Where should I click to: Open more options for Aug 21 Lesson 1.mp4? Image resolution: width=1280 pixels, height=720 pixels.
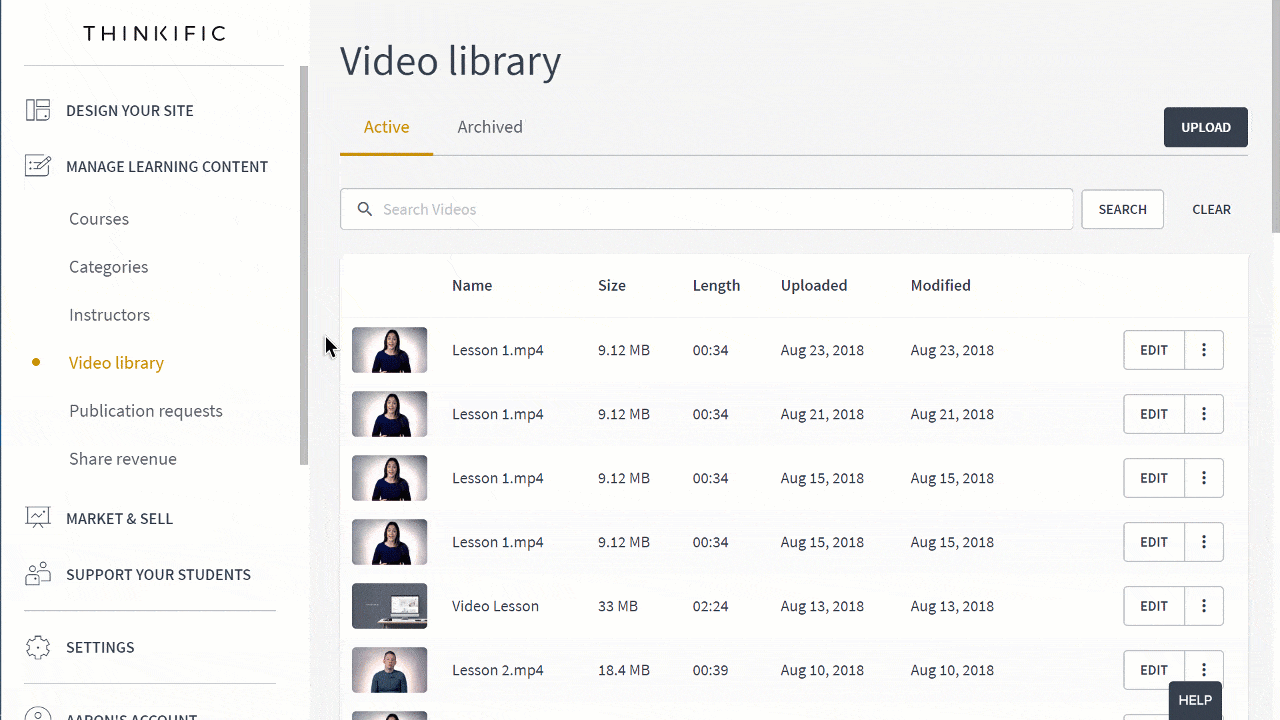[1204, 414]
